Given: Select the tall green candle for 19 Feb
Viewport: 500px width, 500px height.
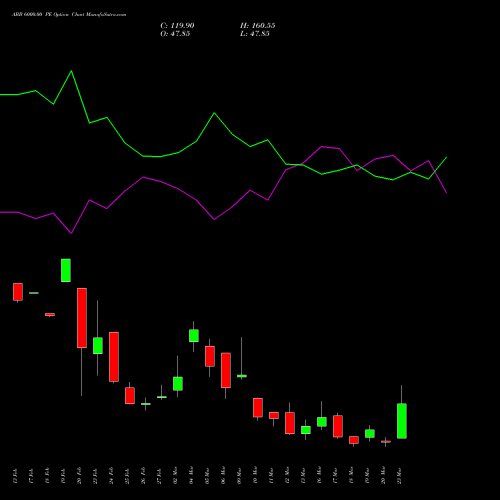Looking at the screenshot, I should click(x=66, y=270).
